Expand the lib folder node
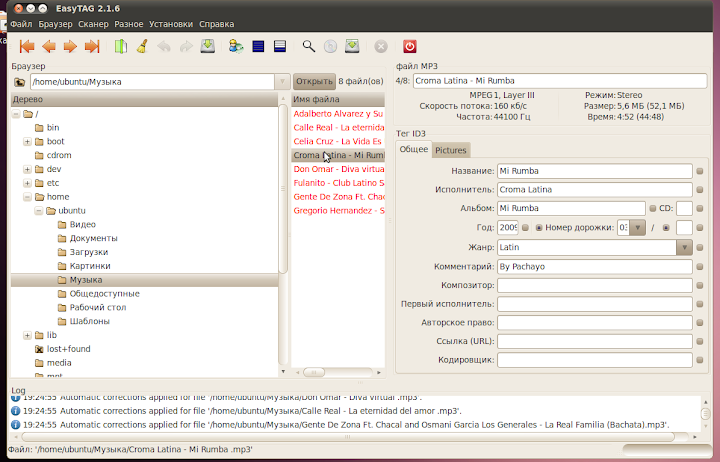 (x=28, y=335)
